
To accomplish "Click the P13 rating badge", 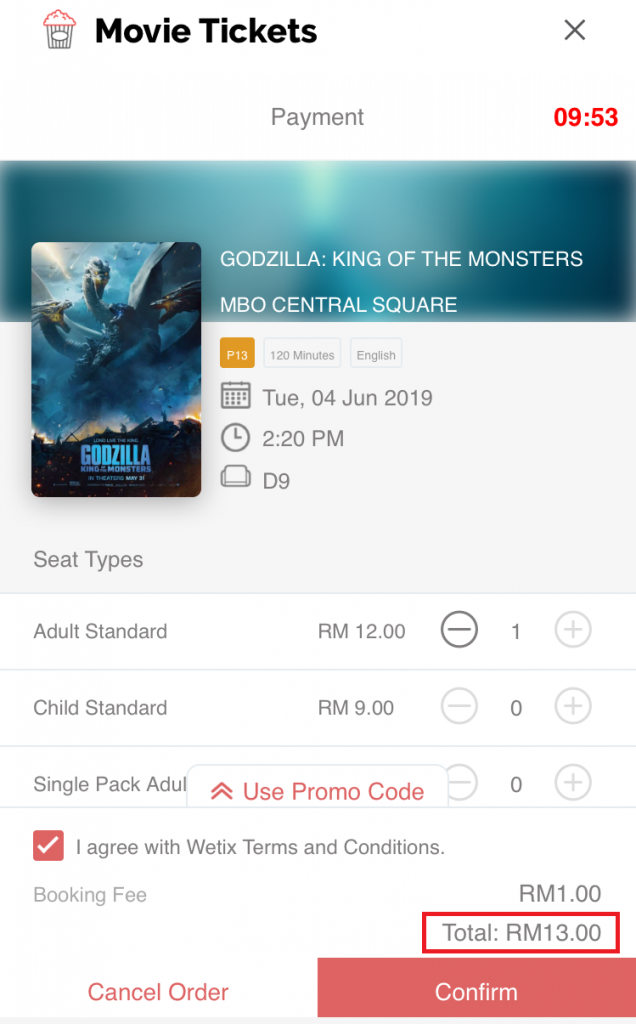I will [237, 354].
